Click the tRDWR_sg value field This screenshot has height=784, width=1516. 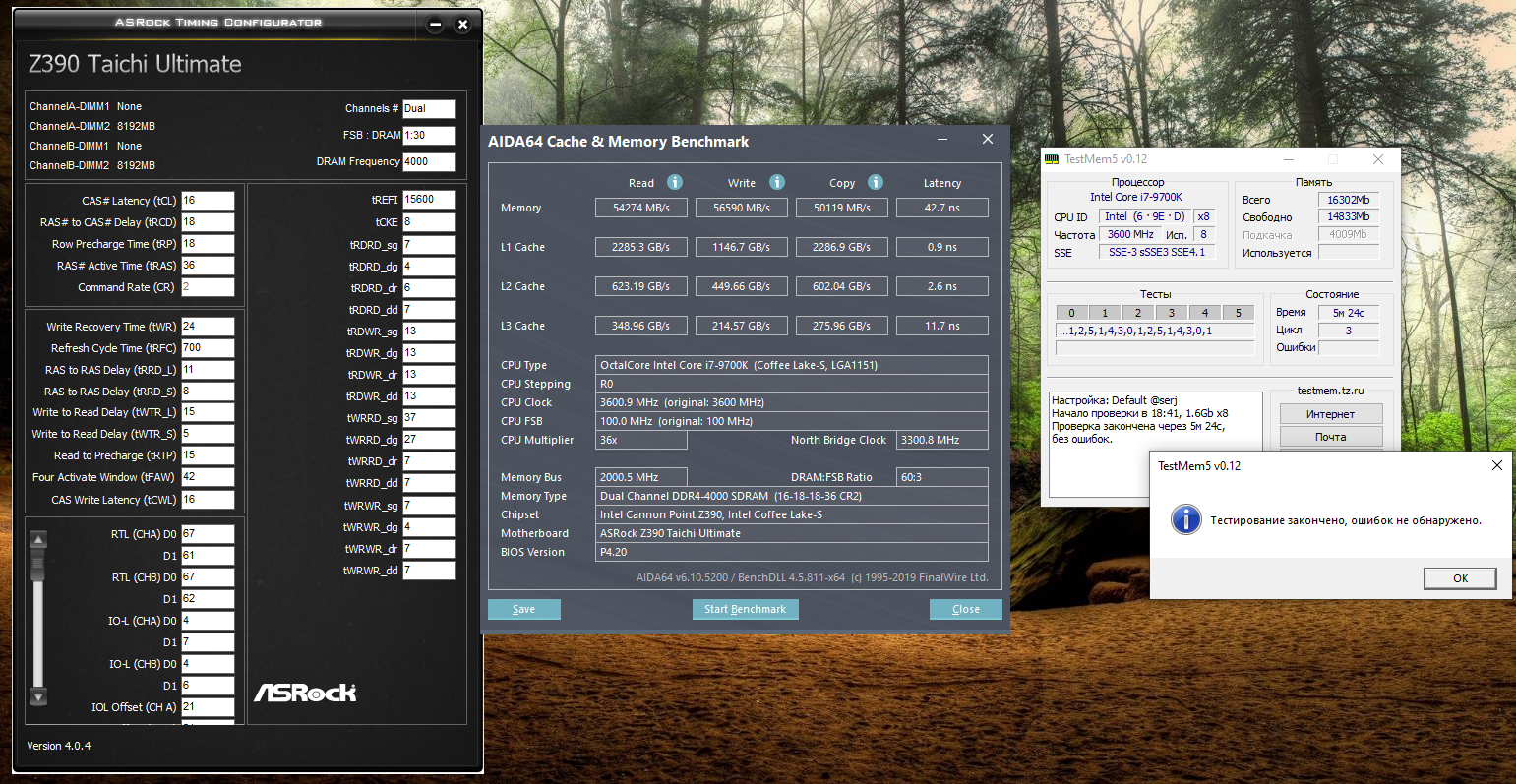[429, 332]
